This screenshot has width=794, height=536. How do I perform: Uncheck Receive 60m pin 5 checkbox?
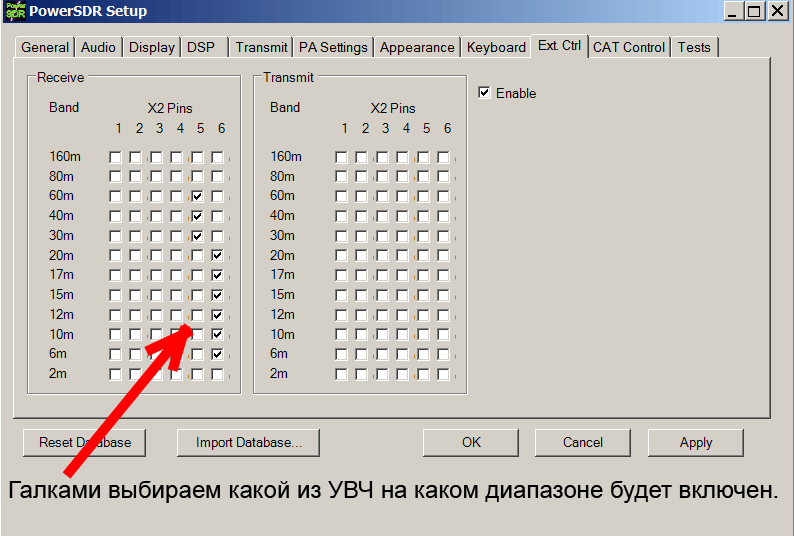pos(197,196)
